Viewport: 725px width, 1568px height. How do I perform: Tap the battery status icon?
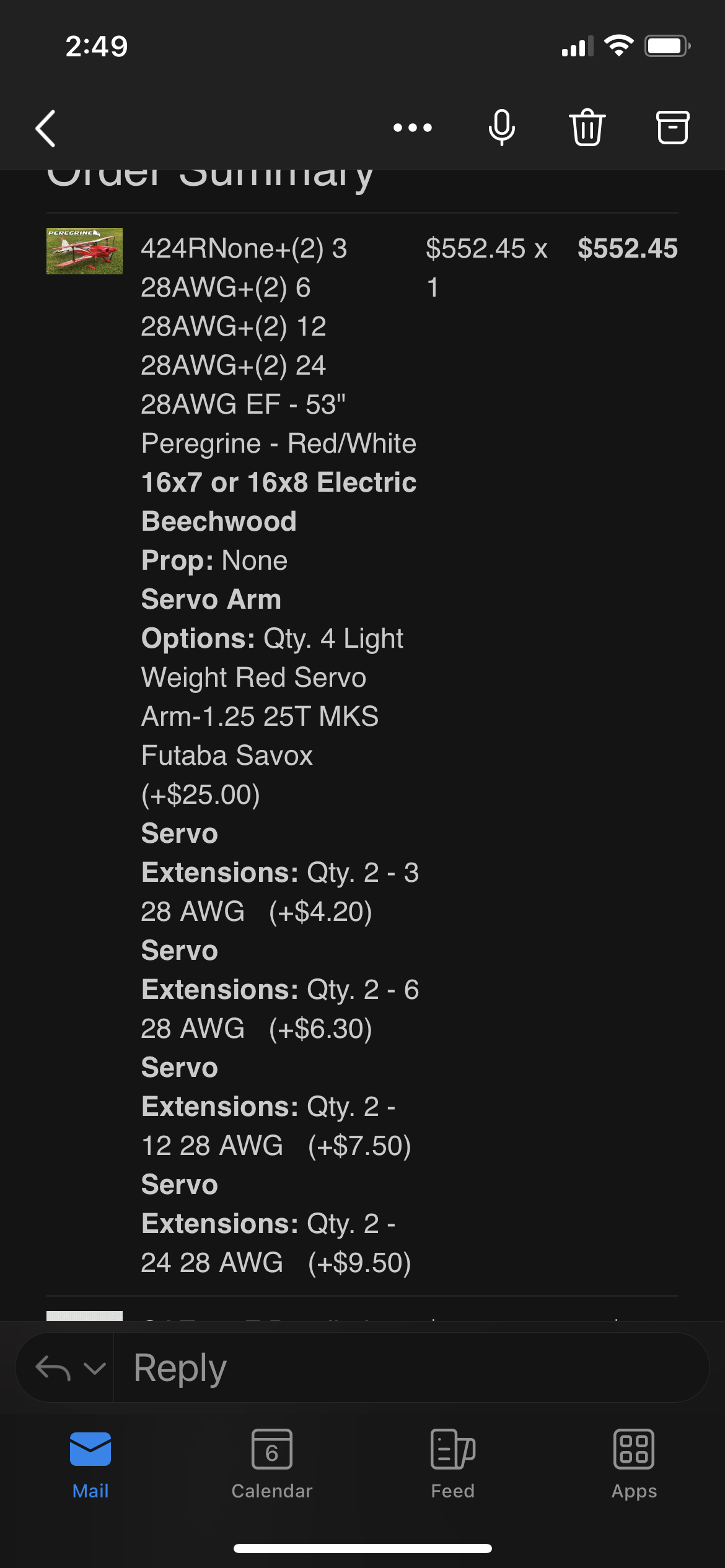click(x=667, y=46)
